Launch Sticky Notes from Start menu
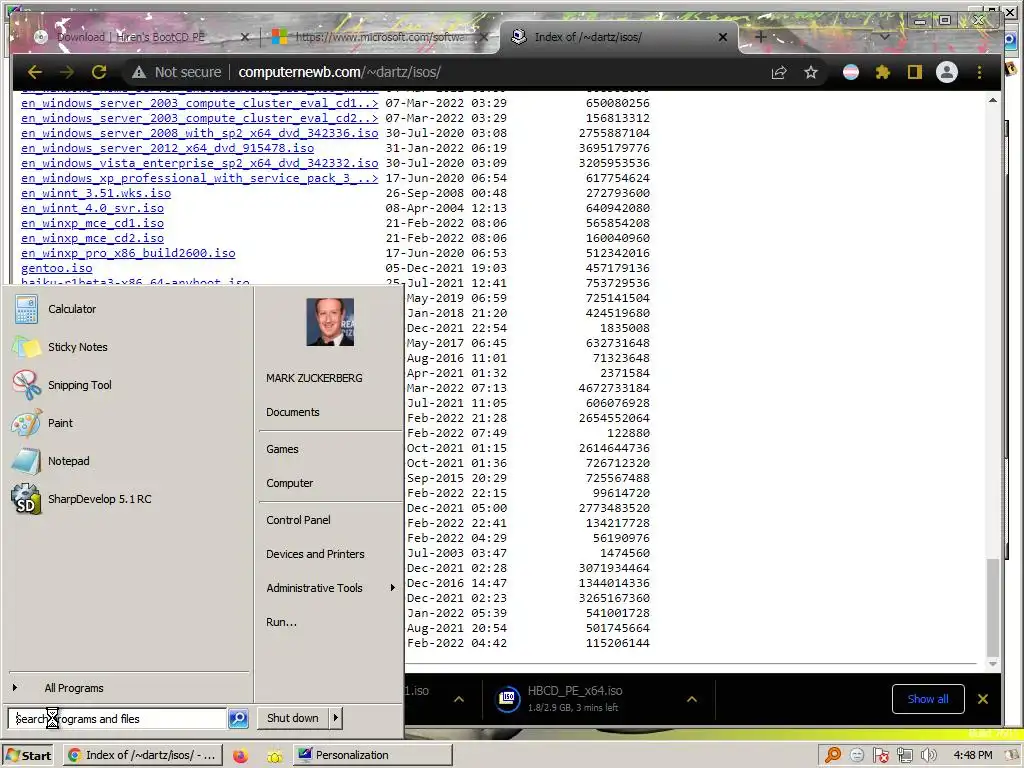This screenshot has width=1024, height=768. [x=77, y=347]
